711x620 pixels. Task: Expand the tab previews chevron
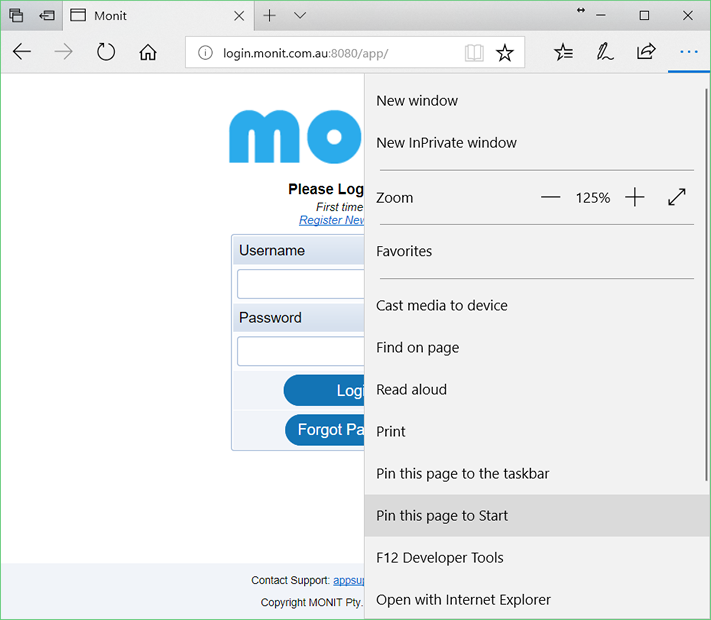coord(300,15)
